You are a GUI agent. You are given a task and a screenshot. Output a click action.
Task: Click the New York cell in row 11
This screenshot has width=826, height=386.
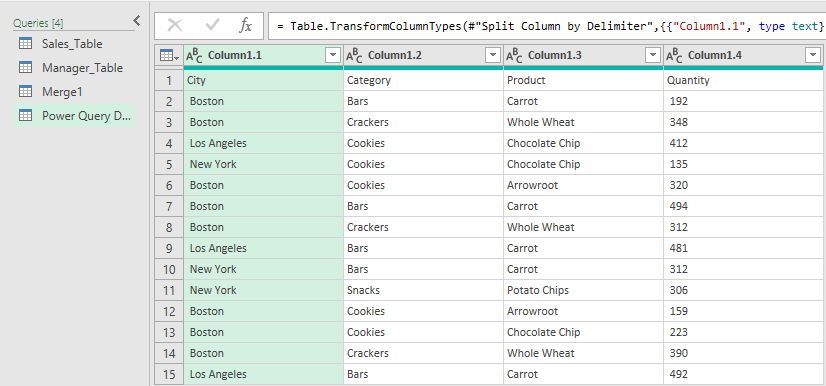263,290
